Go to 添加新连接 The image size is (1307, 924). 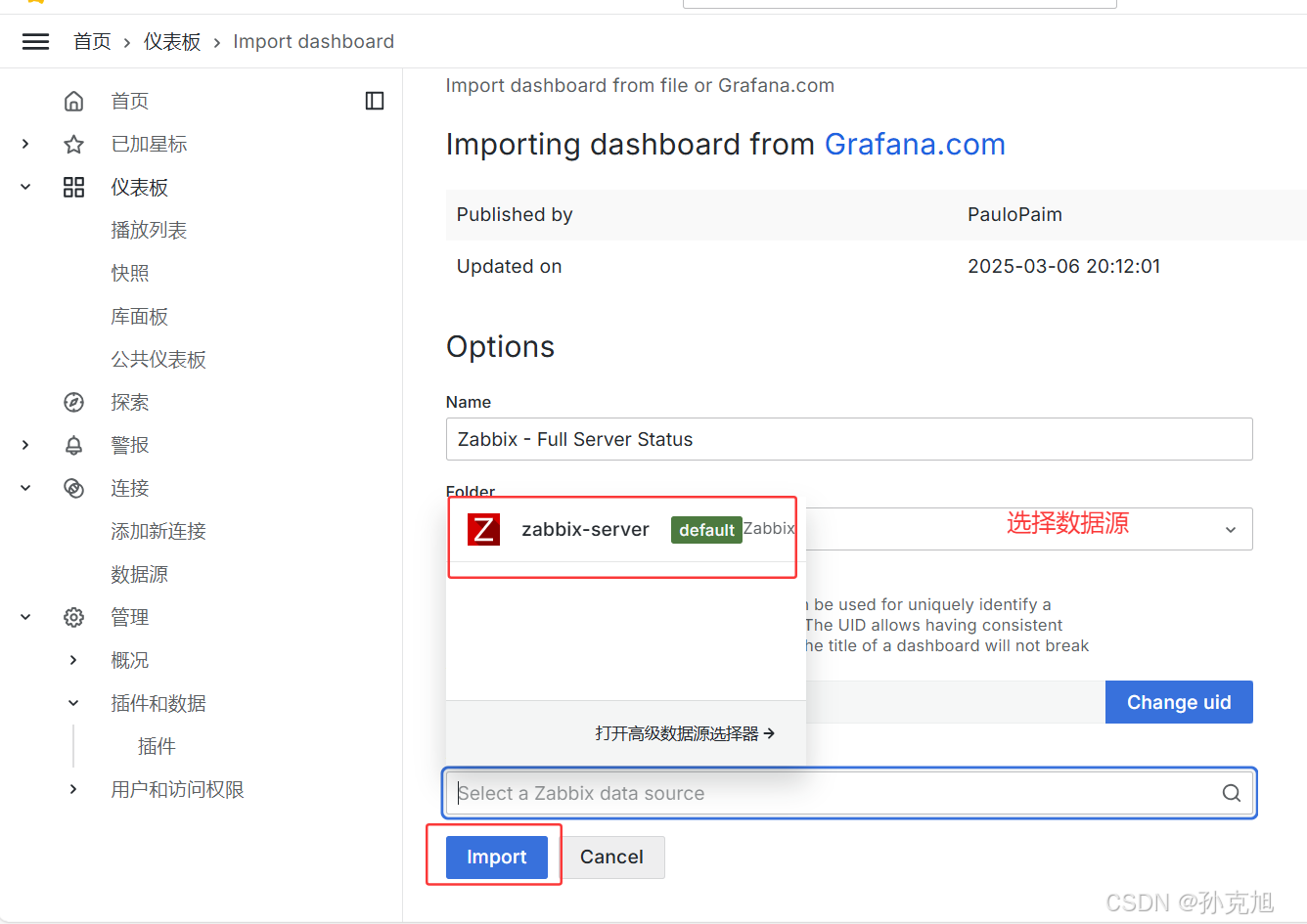click(158, 531)
